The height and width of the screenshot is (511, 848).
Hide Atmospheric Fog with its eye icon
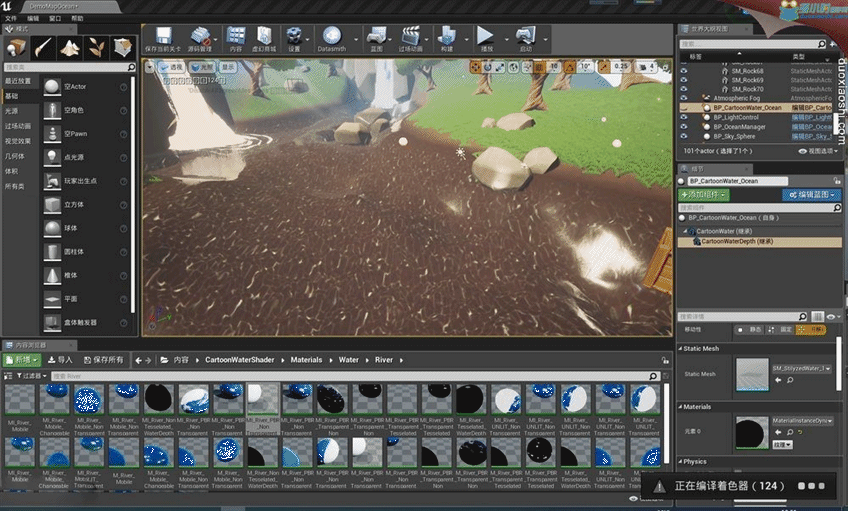(x=684, y=98)
